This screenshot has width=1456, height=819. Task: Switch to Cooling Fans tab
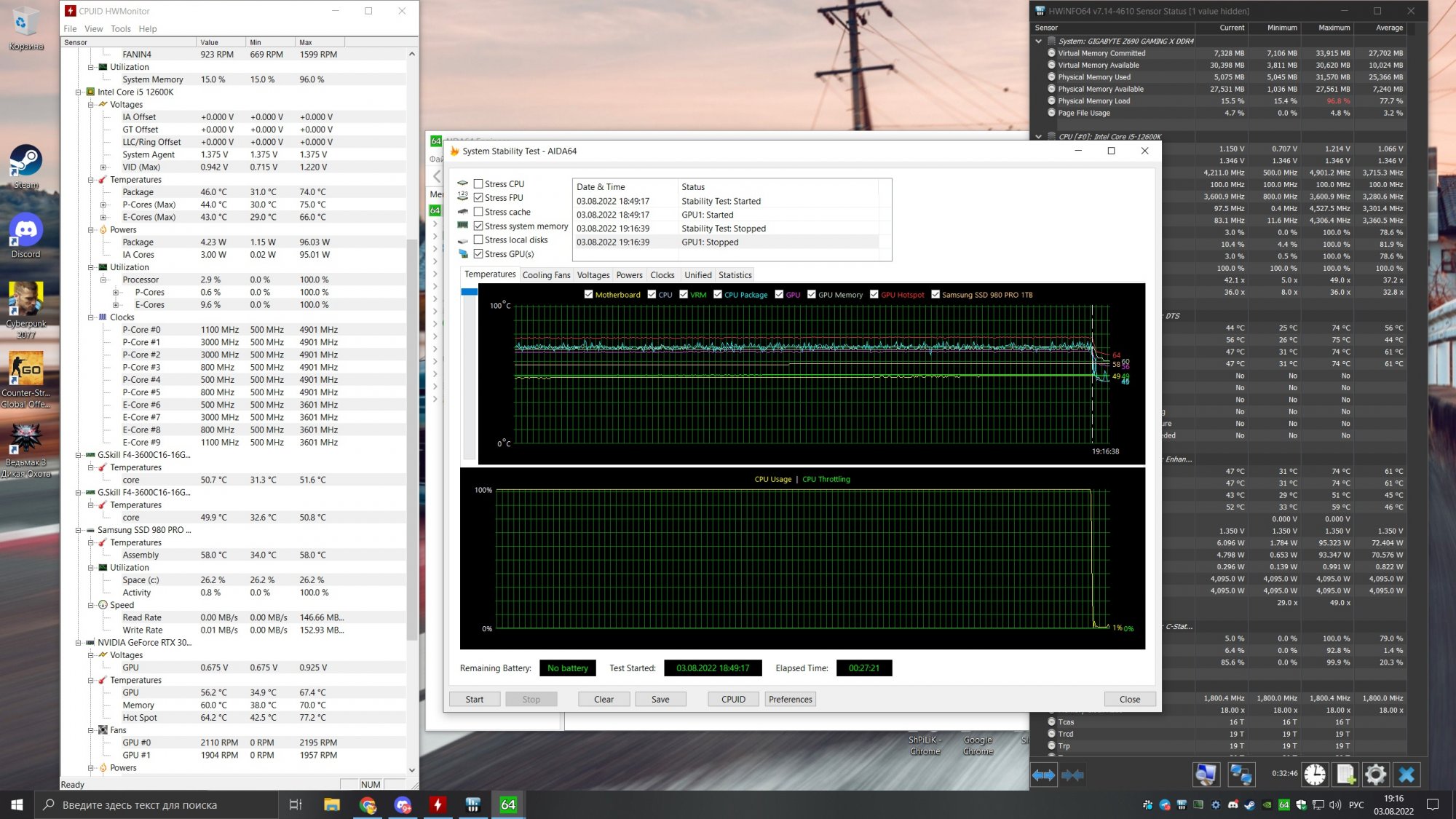546,275
